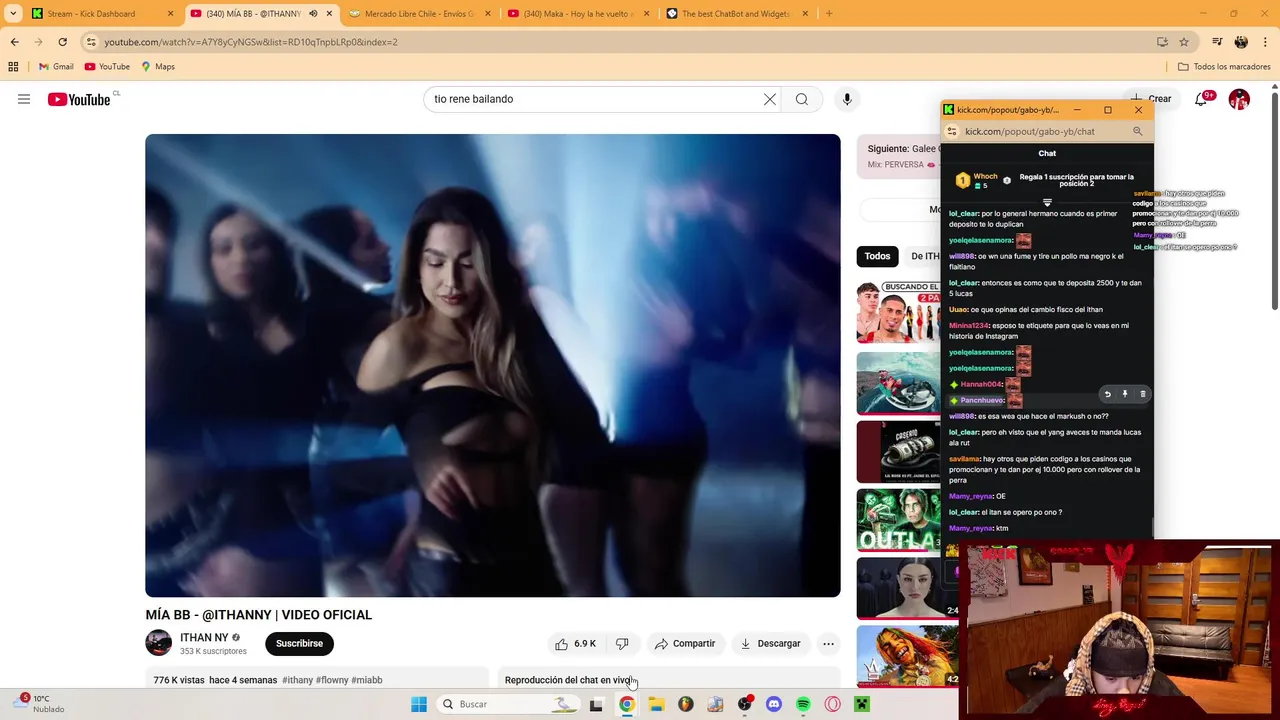This screenshot has height=720, width=1280.
Task: Delete Pancnhuevo's chat message with trash icon
Action: (1143, 394)
